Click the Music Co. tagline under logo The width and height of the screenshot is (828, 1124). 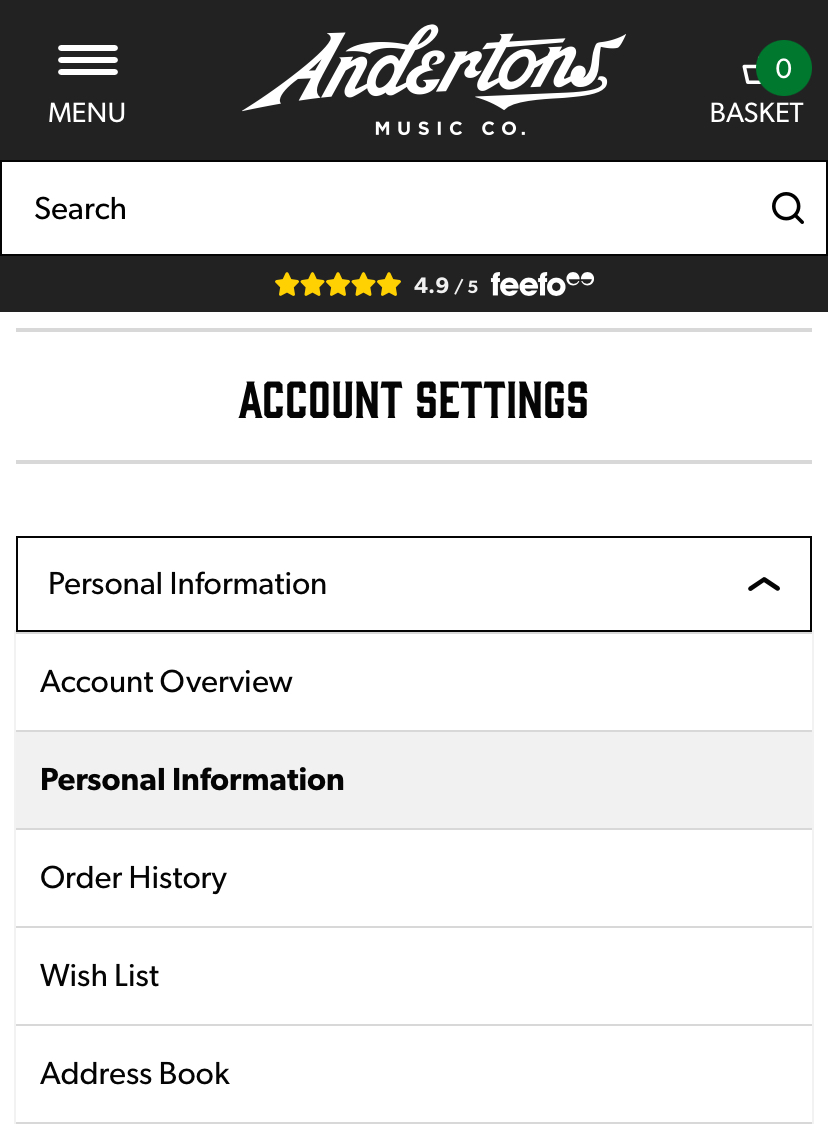click(x=451, y=128)
